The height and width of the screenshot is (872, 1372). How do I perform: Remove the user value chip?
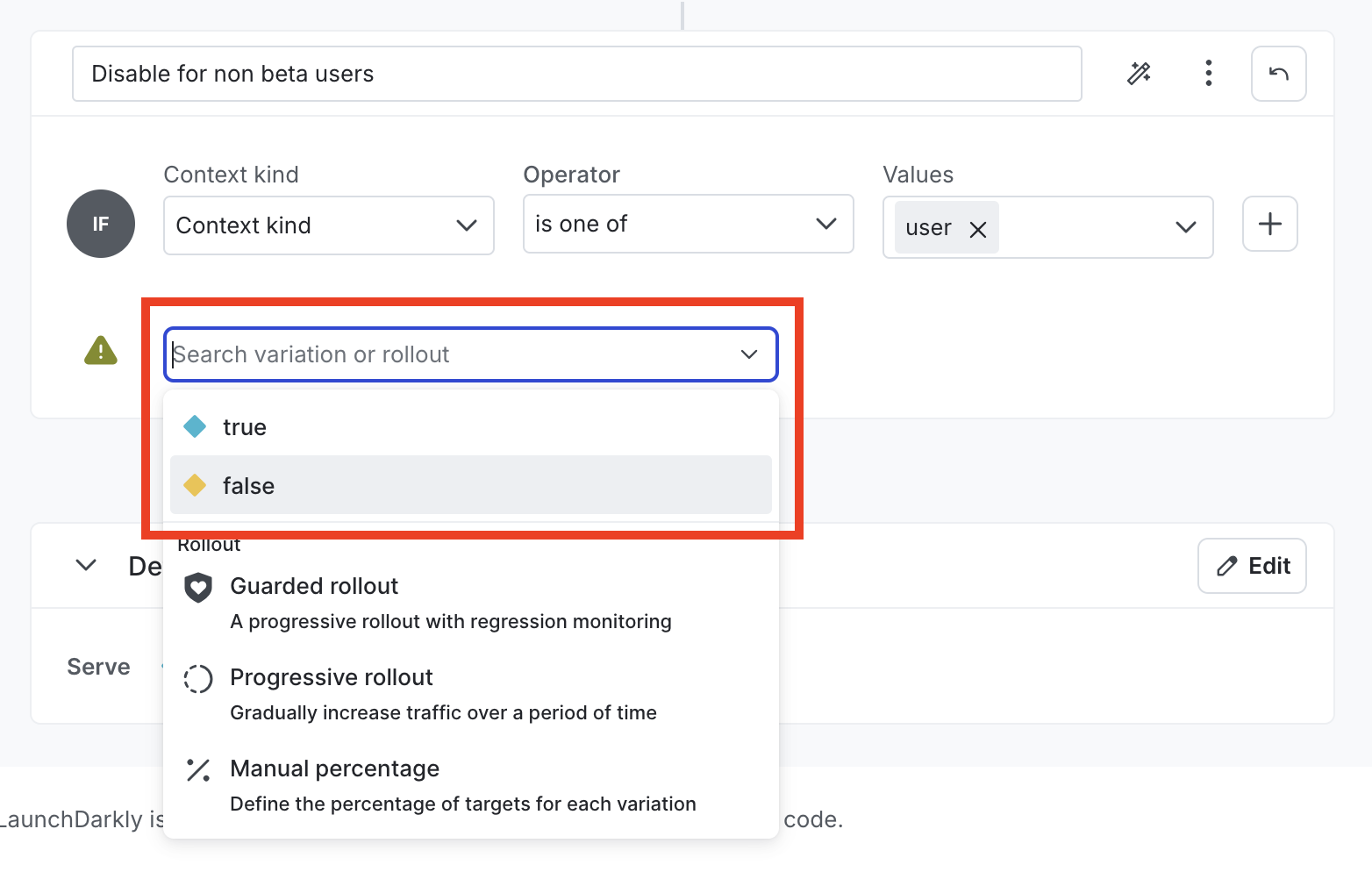tap(977, 230)
